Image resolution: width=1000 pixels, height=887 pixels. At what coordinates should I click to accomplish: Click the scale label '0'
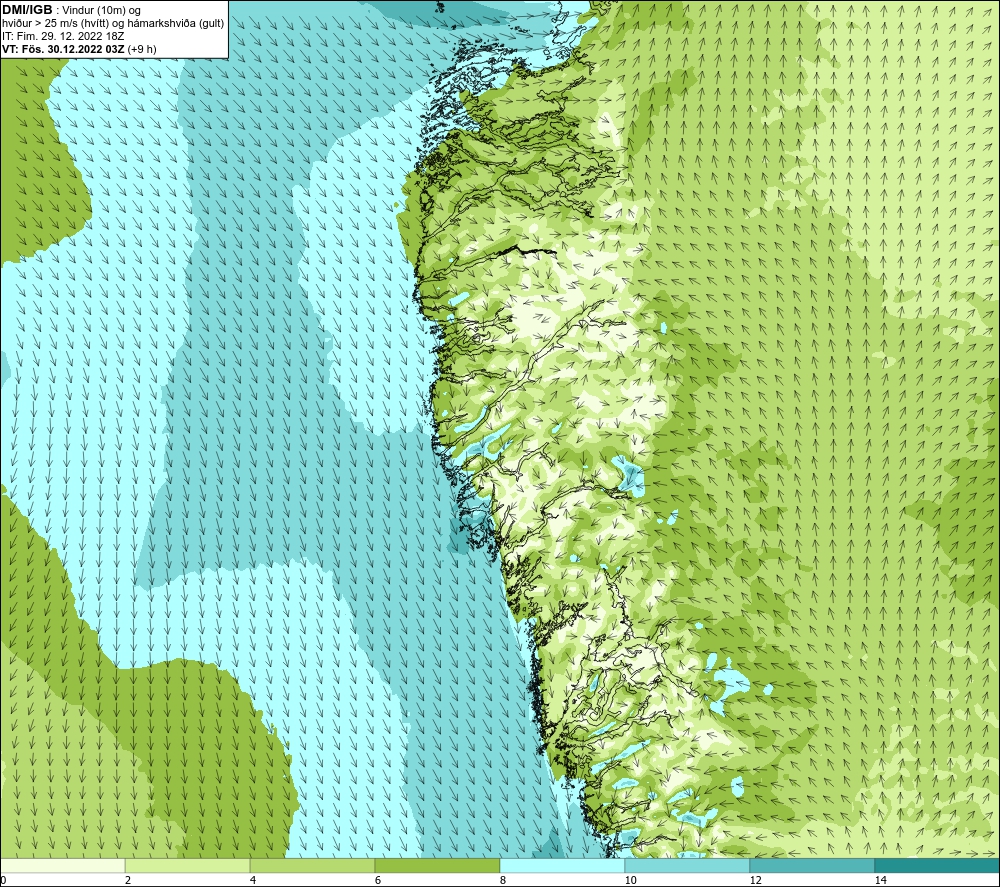coord(3,880)
